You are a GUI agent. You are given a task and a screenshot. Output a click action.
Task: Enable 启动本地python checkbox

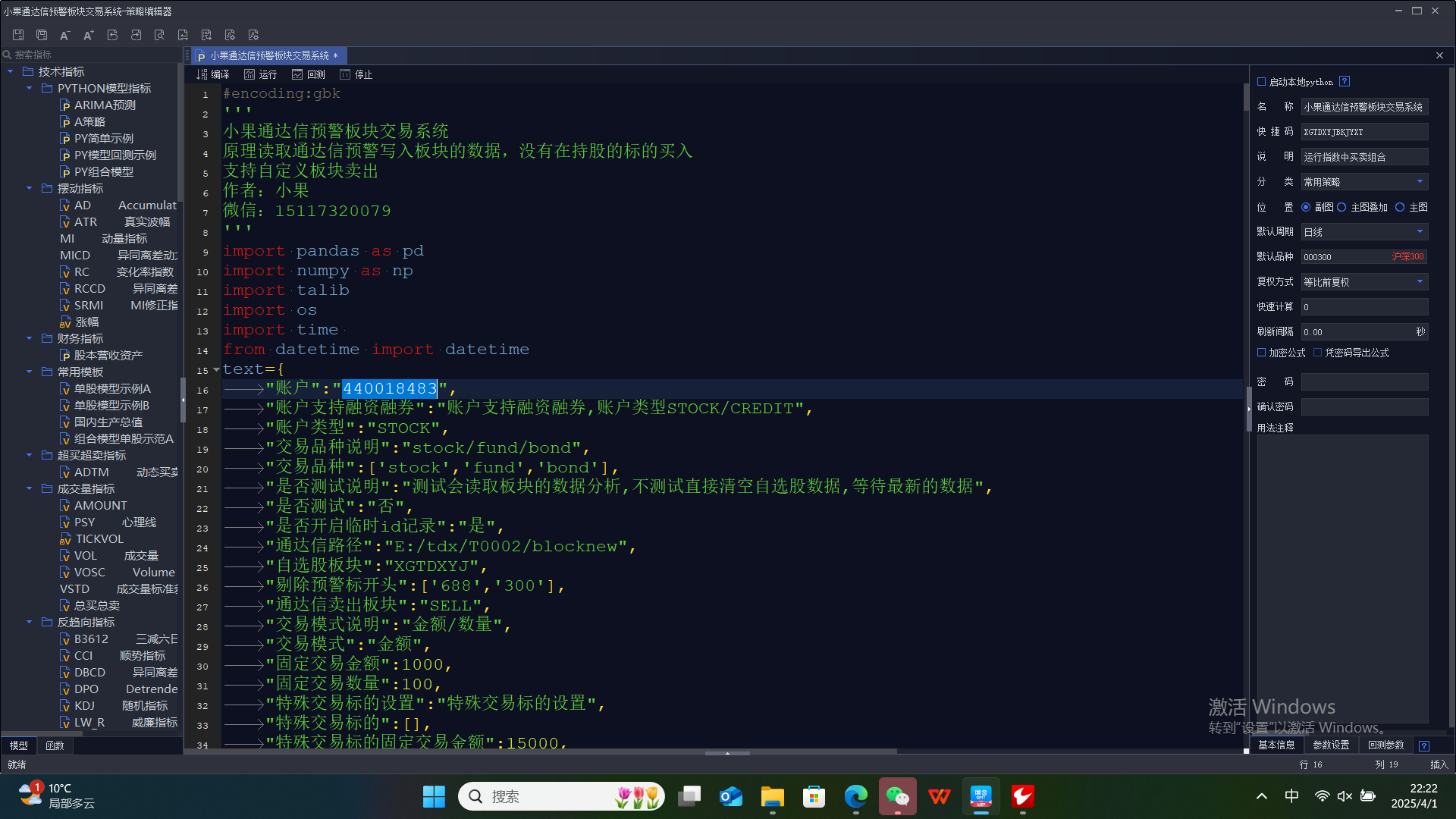click(1262, 82)
